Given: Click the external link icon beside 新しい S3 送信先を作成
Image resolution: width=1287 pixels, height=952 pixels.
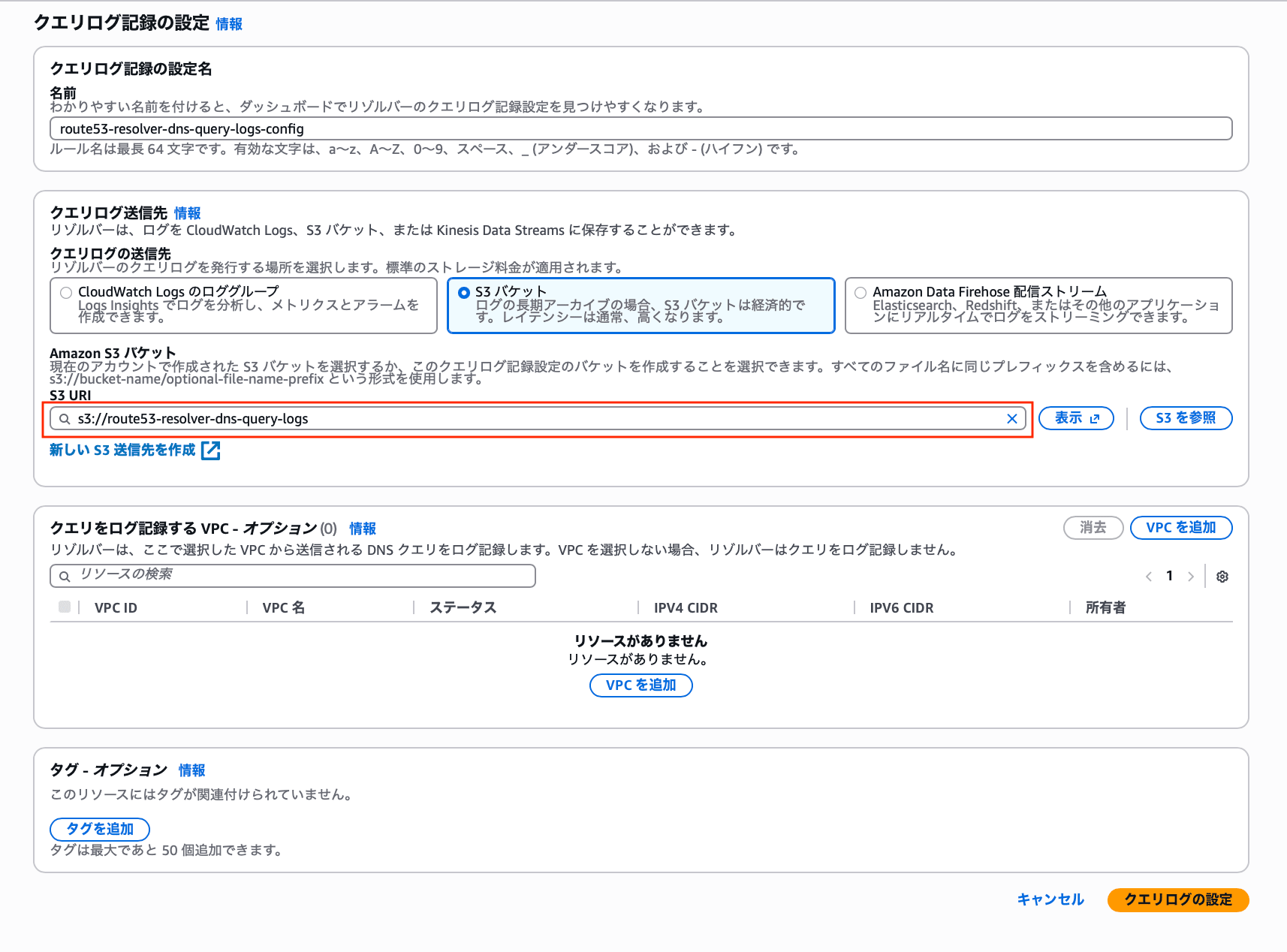Looking at the screenshot, I should coord(211,450).
